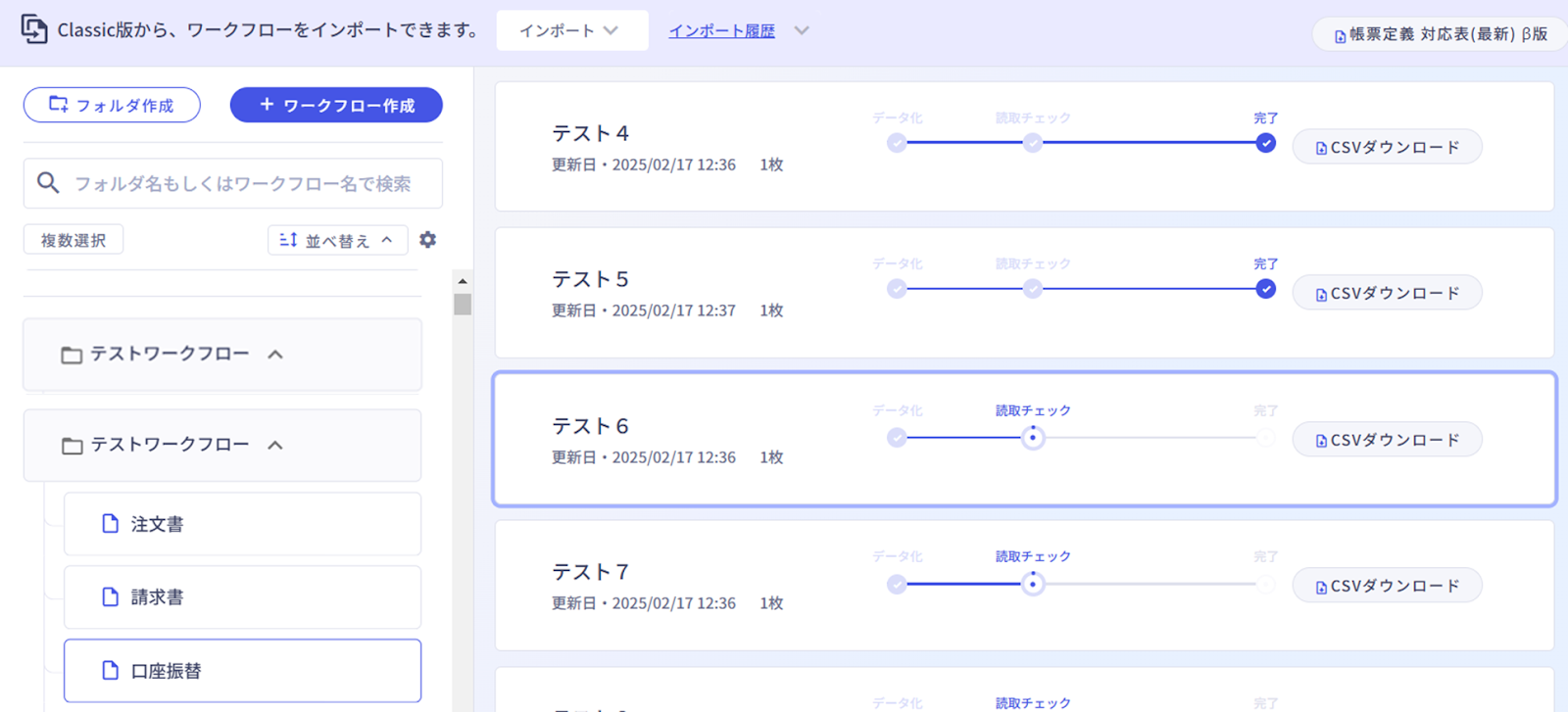Collapse the second テストワークフロー folder chevron
This screenshot has height=712, width=1568.
click(275, 446)
